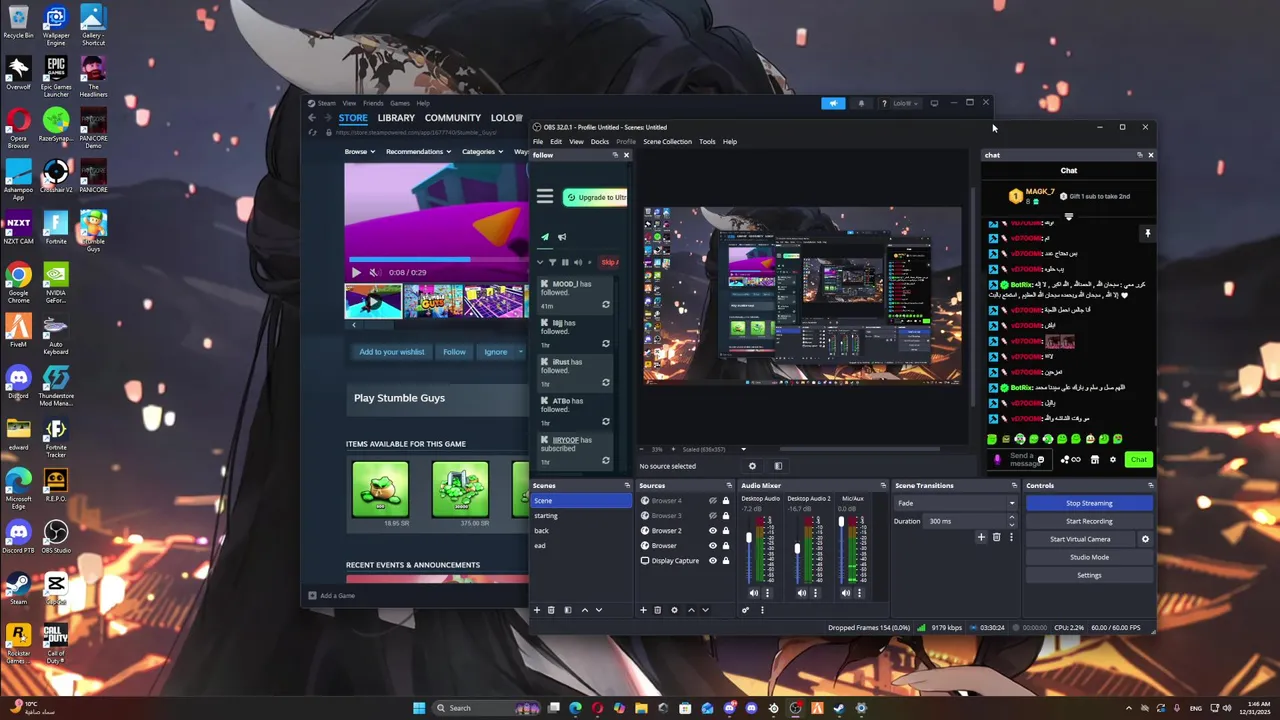Screen dimensions: 1280x720
Task: Click the green Chat send button
Action: [1138, 460]
